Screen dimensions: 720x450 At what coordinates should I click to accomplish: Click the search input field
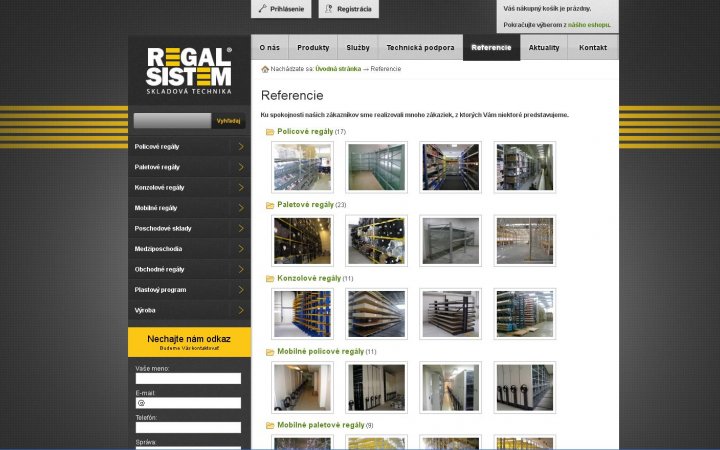(x=173, y=121)
